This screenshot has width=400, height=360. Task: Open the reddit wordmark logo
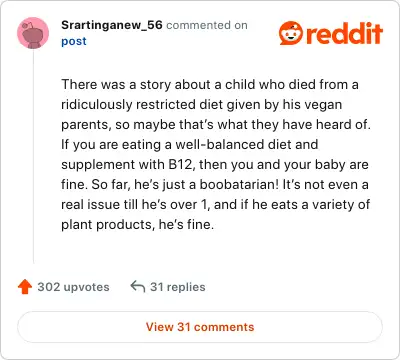click(x=344, y=33)
